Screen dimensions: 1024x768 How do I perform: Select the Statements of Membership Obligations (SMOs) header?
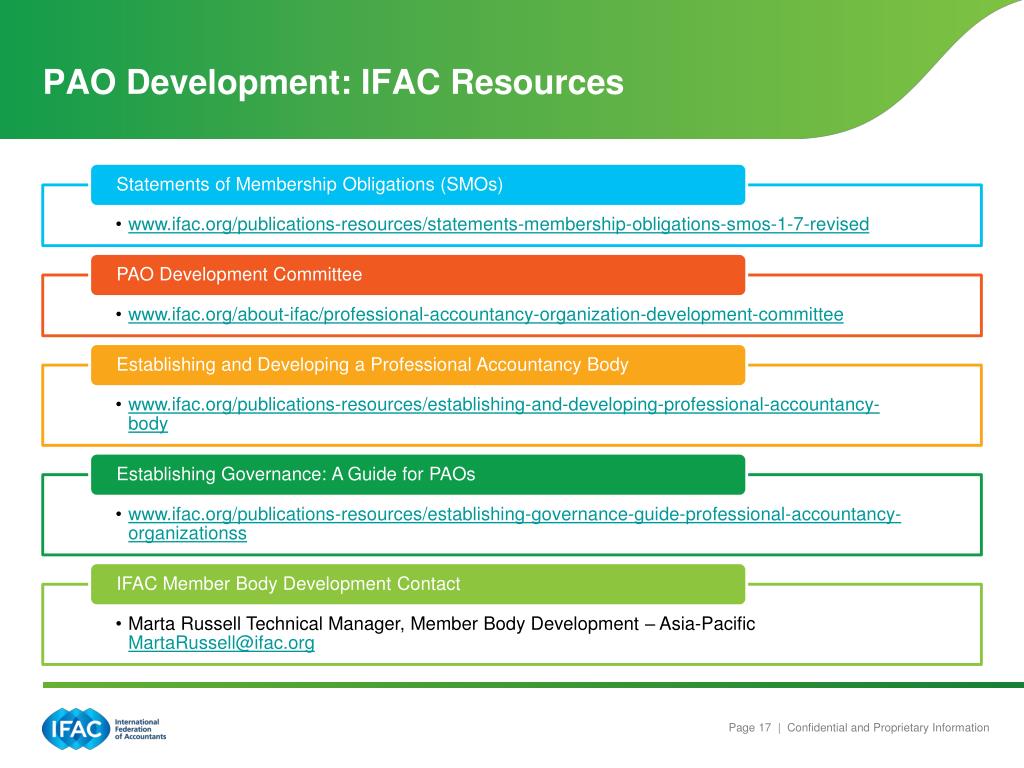point(418,185)
